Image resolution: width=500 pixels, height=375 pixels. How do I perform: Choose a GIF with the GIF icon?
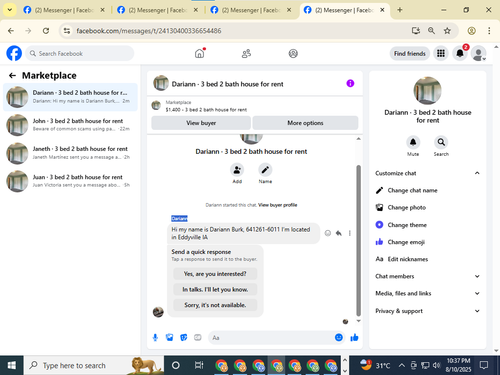(198, 338)
